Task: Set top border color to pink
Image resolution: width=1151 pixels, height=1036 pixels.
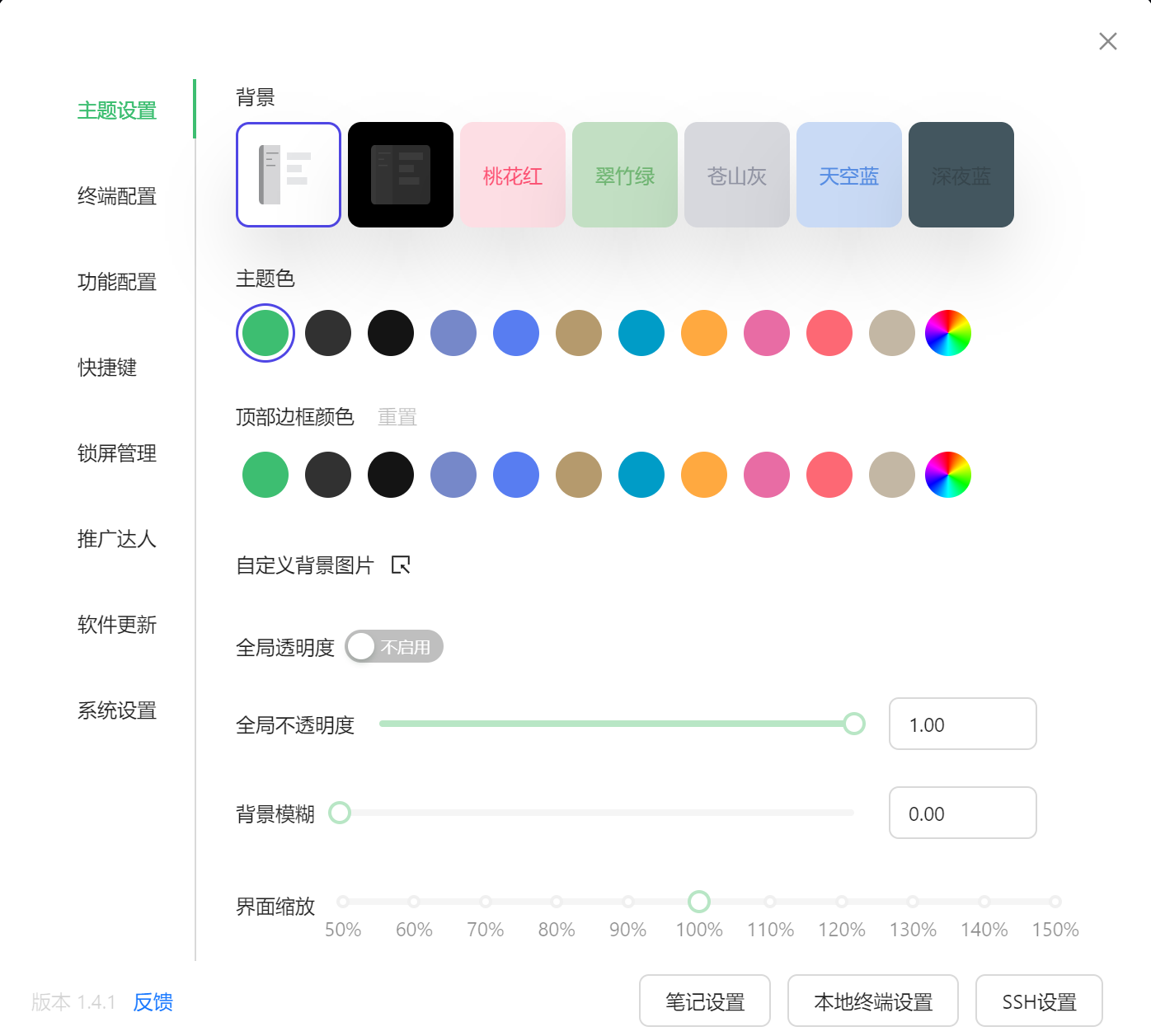Action: (x=767, y=475)
